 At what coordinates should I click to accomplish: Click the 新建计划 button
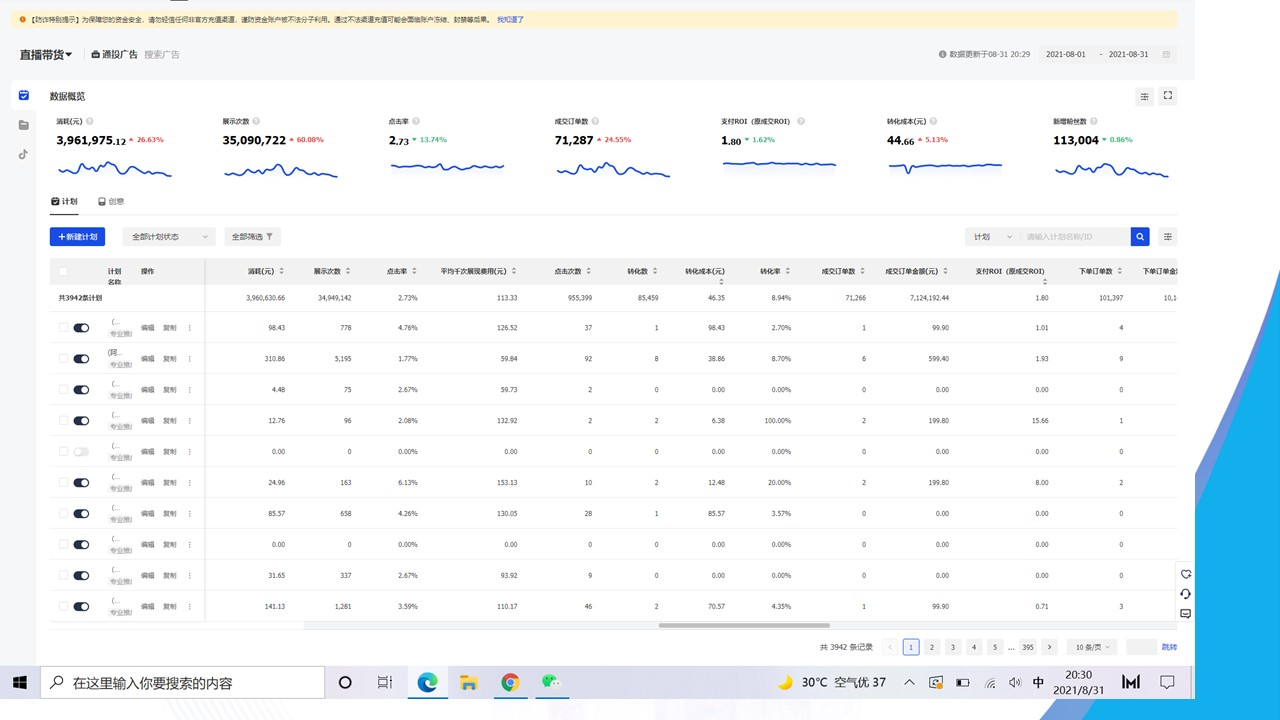pos(77,237)
